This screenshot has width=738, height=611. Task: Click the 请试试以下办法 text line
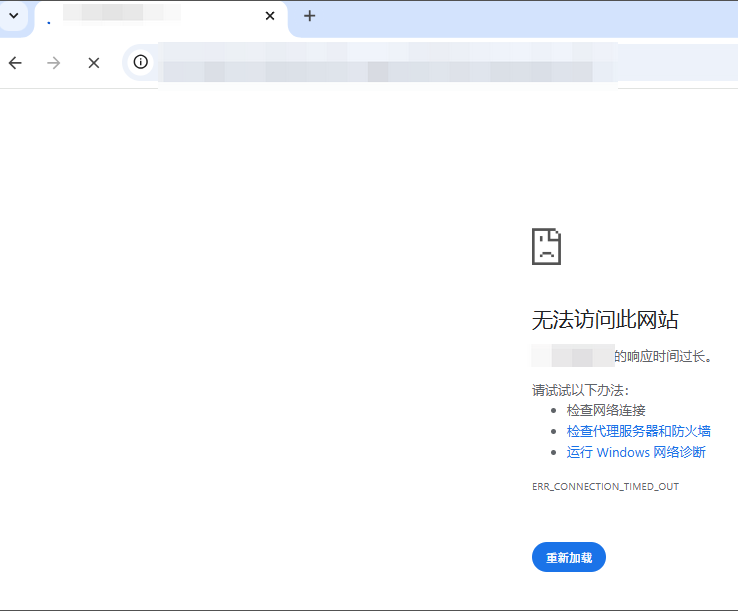(581, 390)
